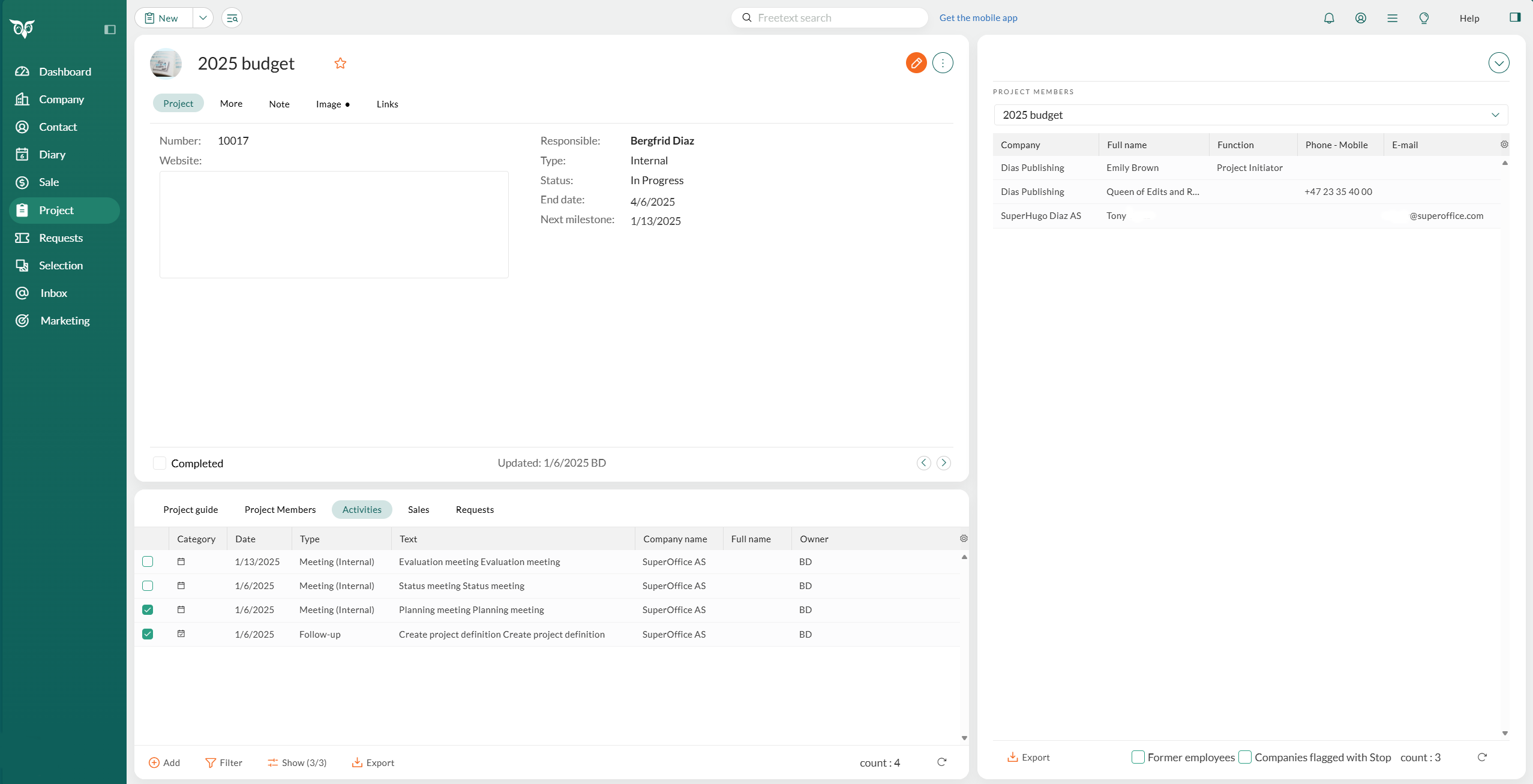Refresh the activities list
The image size is (1533, 784).
[941, 762]
